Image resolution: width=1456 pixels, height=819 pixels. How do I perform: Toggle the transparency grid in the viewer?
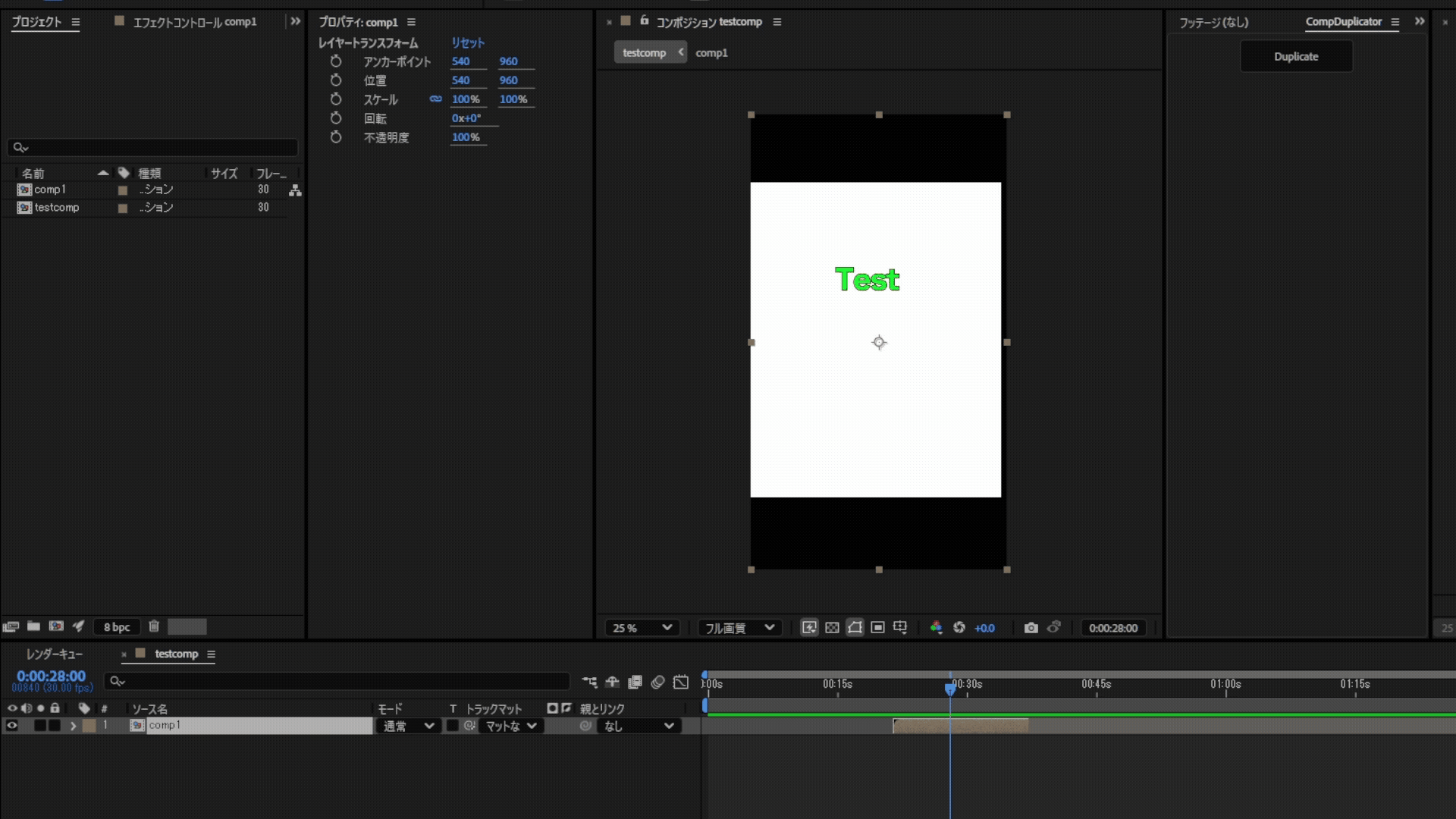click(832, 627)
